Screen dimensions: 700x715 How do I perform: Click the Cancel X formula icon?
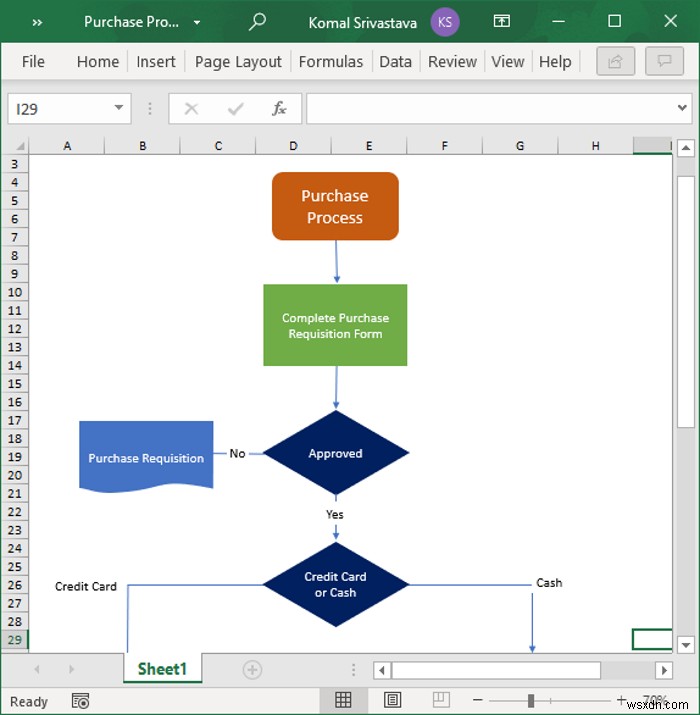pos(192,109)
